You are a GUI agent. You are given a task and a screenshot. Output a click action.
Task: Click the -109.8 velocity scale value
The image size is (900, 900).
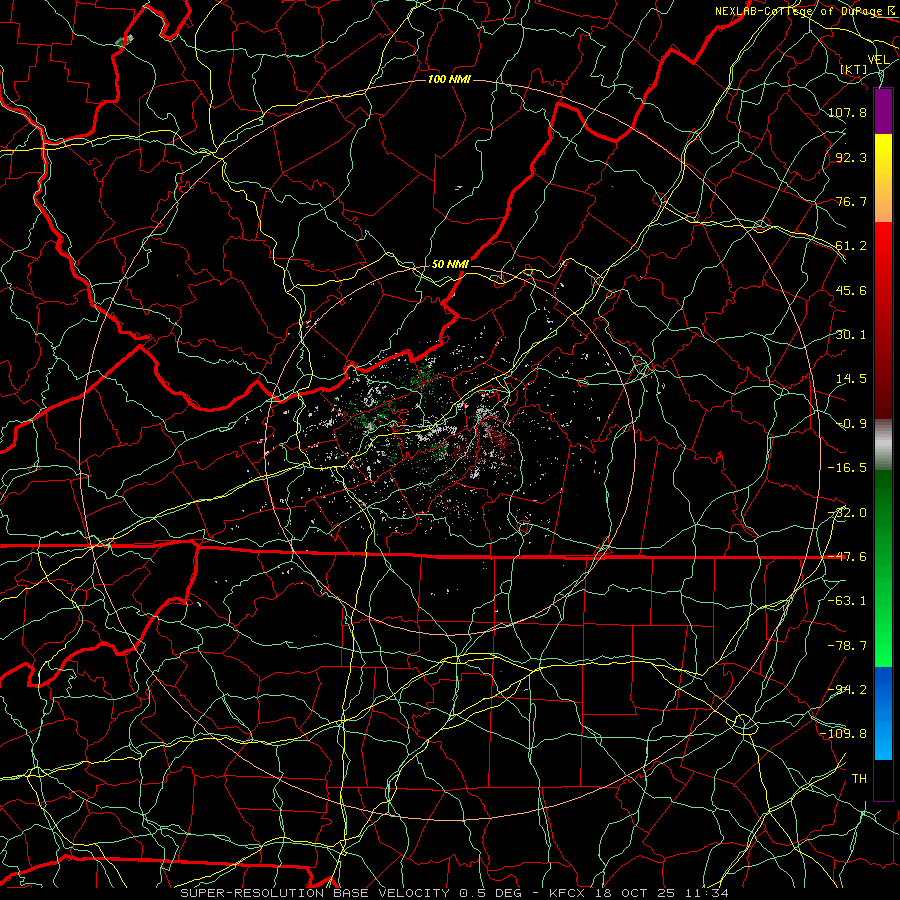click(x=844, y=734)
